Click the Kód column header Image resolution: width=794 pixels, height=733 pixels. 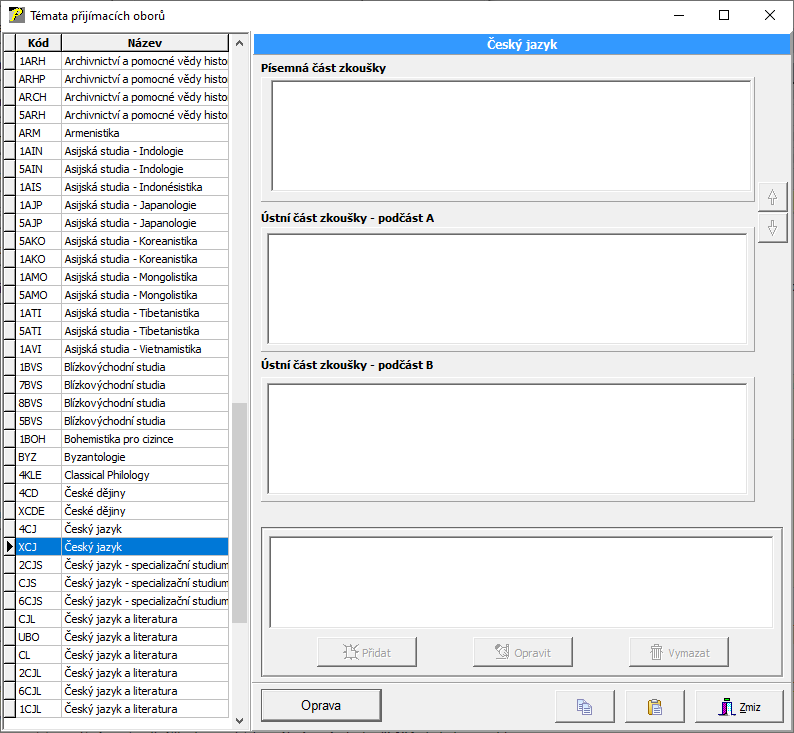click(x=39, y=43)
